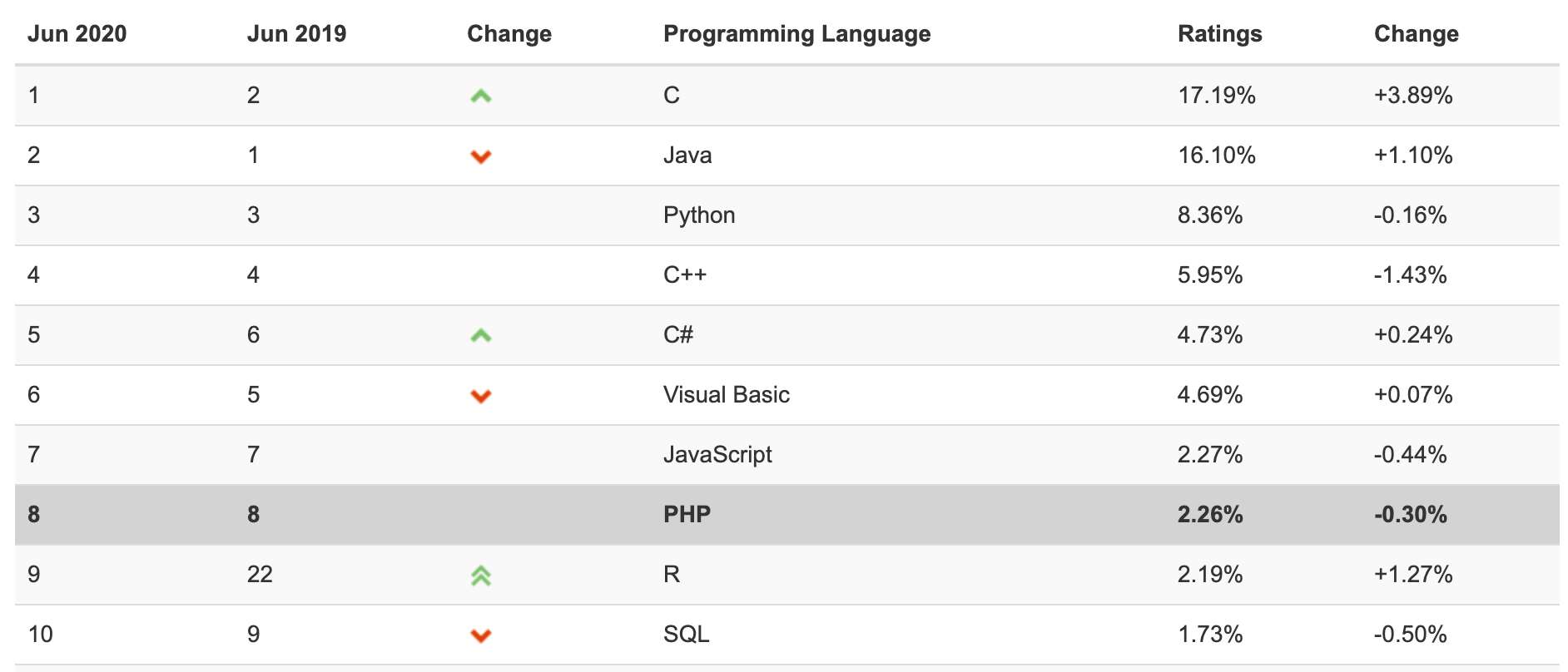Click the JavaScript language entry

[717, 455]
